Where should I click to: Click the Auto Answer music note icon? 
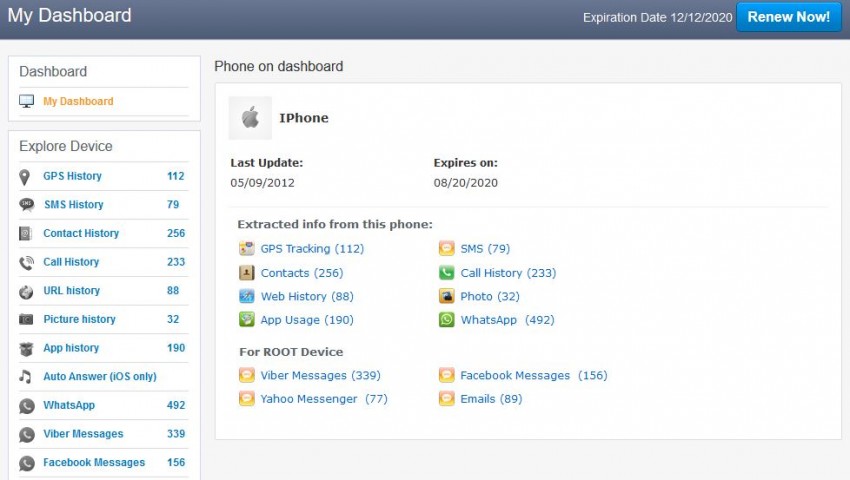coord(25,376)
